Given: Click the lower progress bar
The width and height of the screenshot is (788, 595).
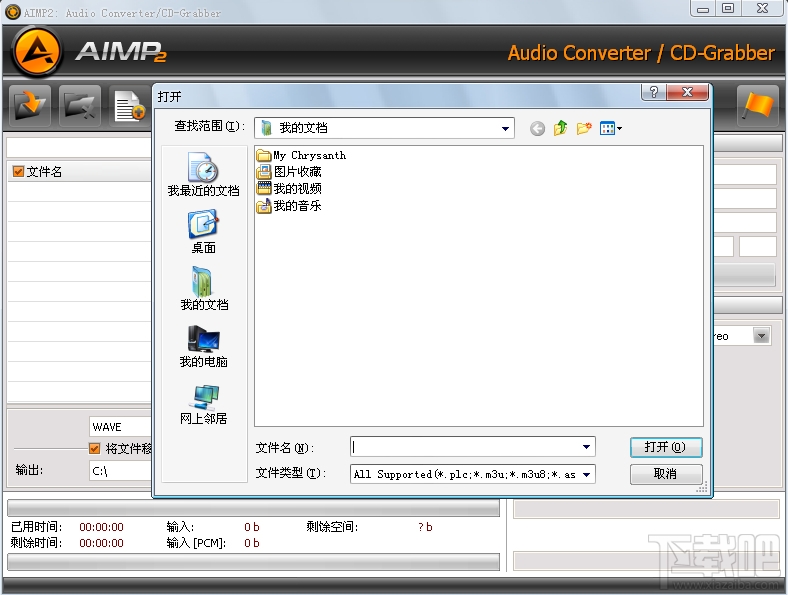Looking at the screenshot, I should point(253,562).
